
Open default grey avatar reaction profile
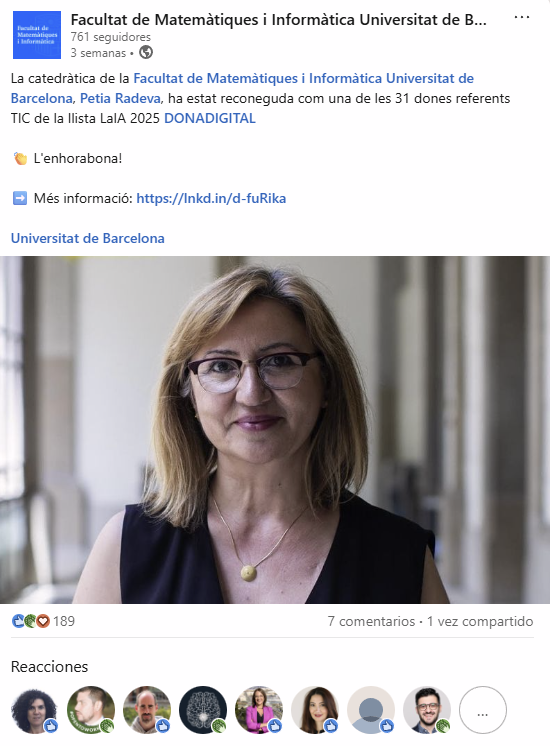pos(371,710)
